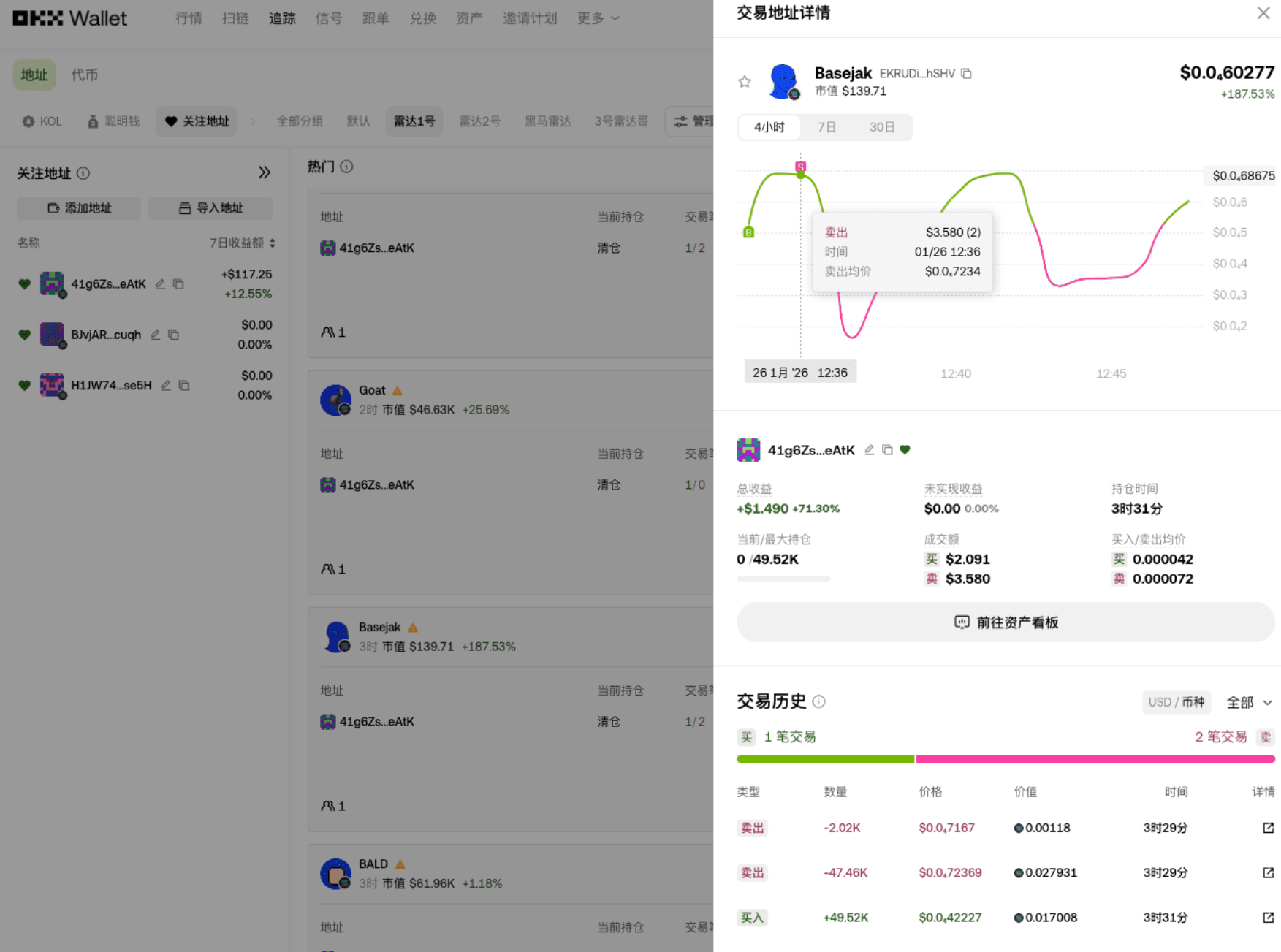The height and width of the screenshot is (952, 1281).
Task: Open the 全部 filter dropdown in trade history
Action: [1249, 702]
